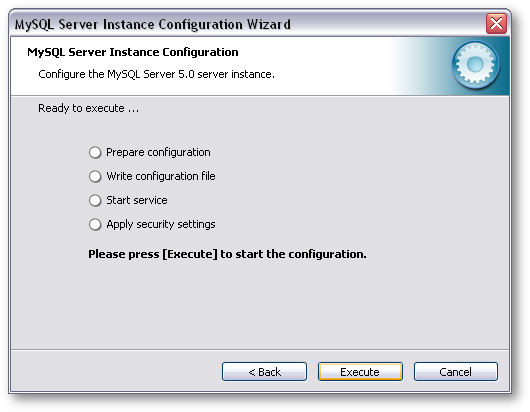
Task: Click the Prepare configuration label text
Action: (x=158, y=152)
